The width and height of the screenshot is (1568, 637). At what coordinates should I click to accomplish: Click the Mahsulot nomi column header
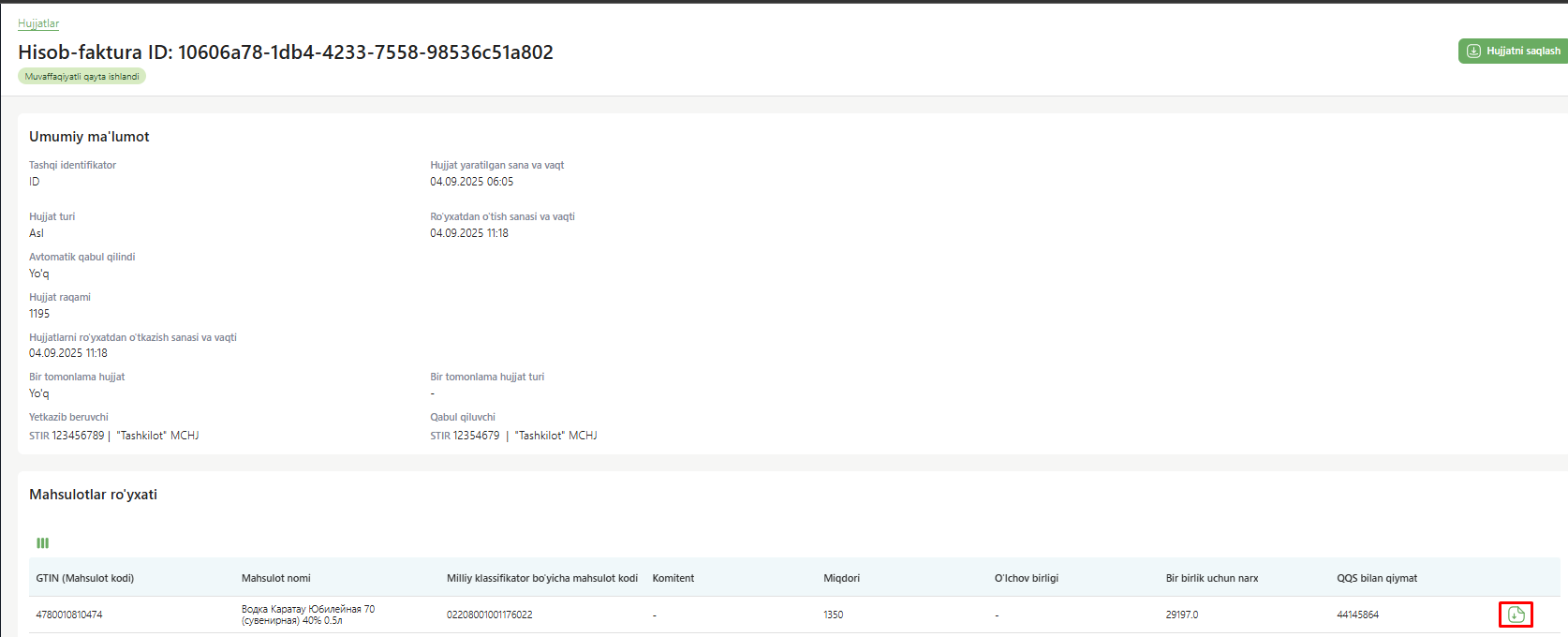(x=276, y=578)
